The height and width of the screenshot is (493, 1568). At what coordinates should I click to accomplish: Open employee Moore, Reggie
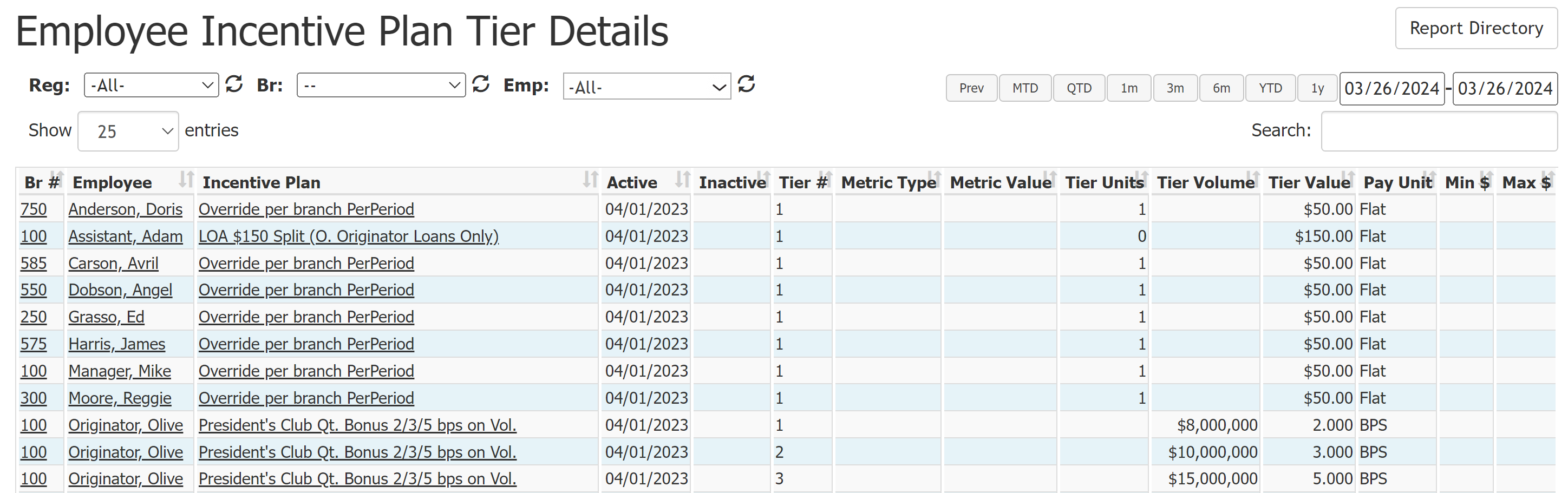(x=119, y=397)
